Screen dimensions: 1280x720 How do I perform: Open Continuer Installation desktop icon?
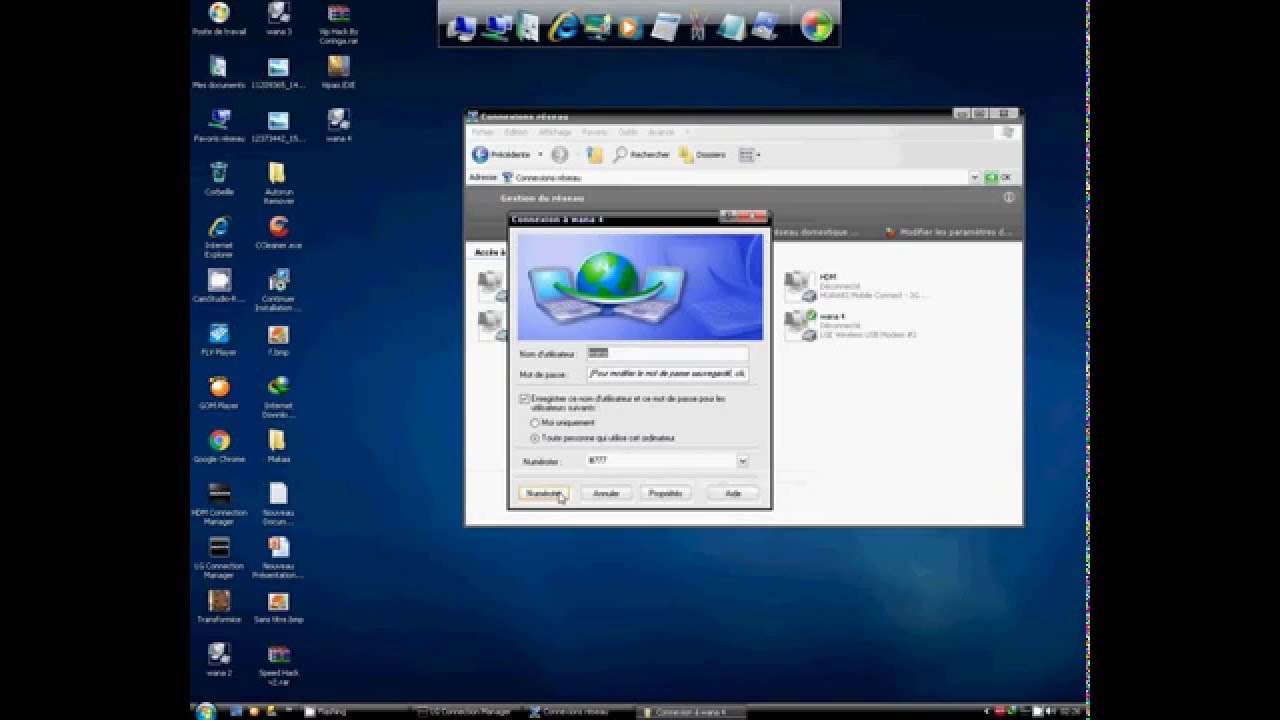point(279,291)
